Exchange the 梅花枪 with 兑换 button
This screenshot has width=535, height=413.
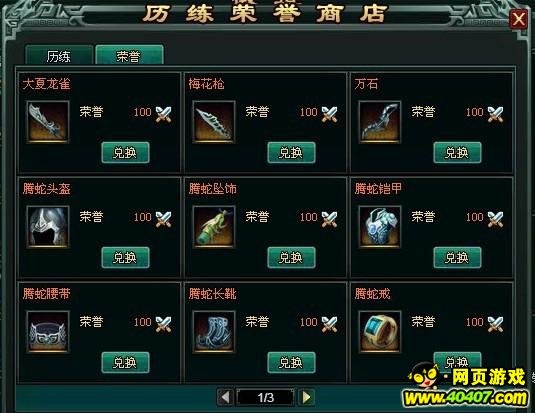point(291,153)
